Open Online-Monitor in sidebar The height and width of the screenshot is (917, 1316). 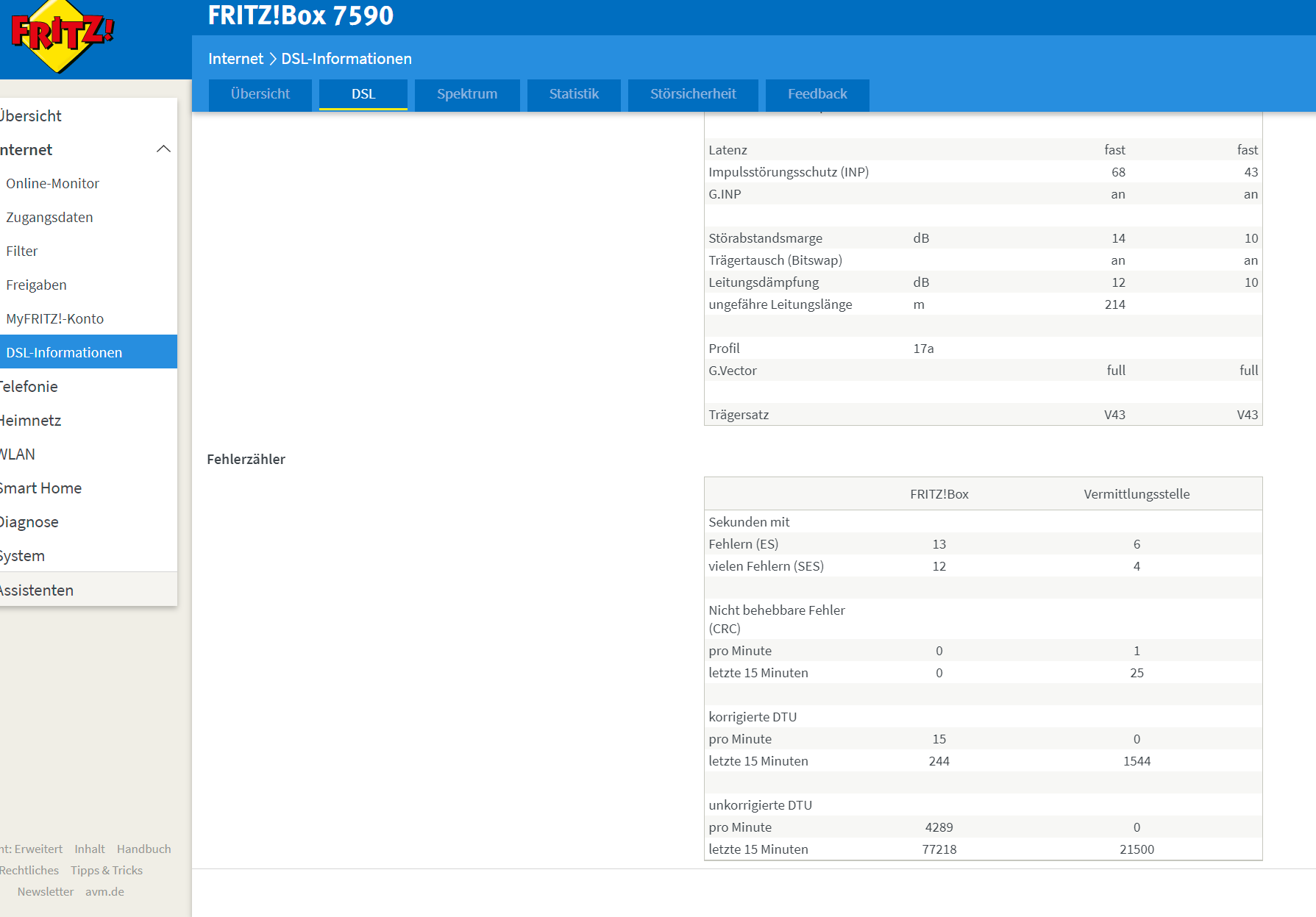[x=53, y=183]
